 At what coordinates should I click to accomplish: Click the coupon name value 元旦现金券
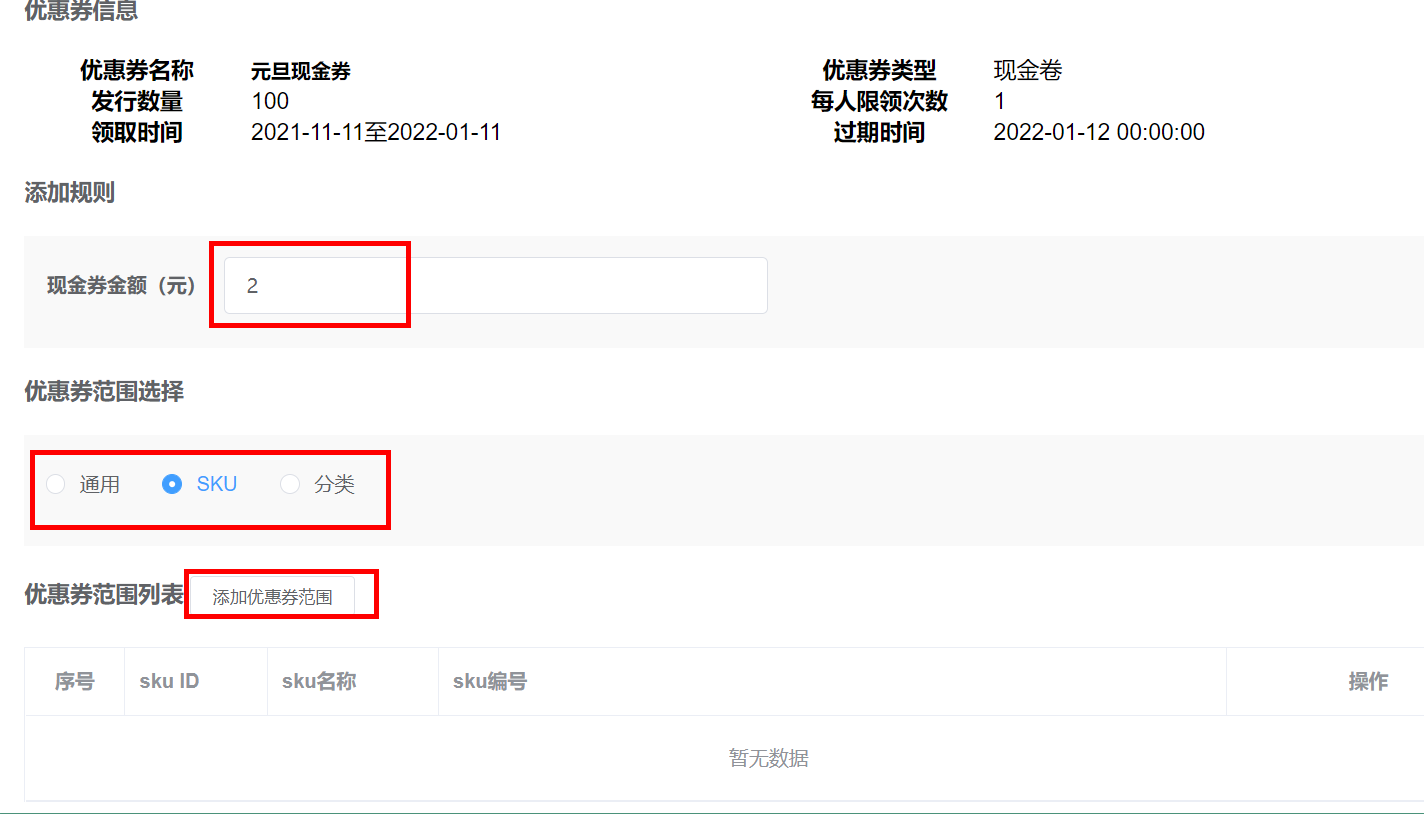coord(301,71)
